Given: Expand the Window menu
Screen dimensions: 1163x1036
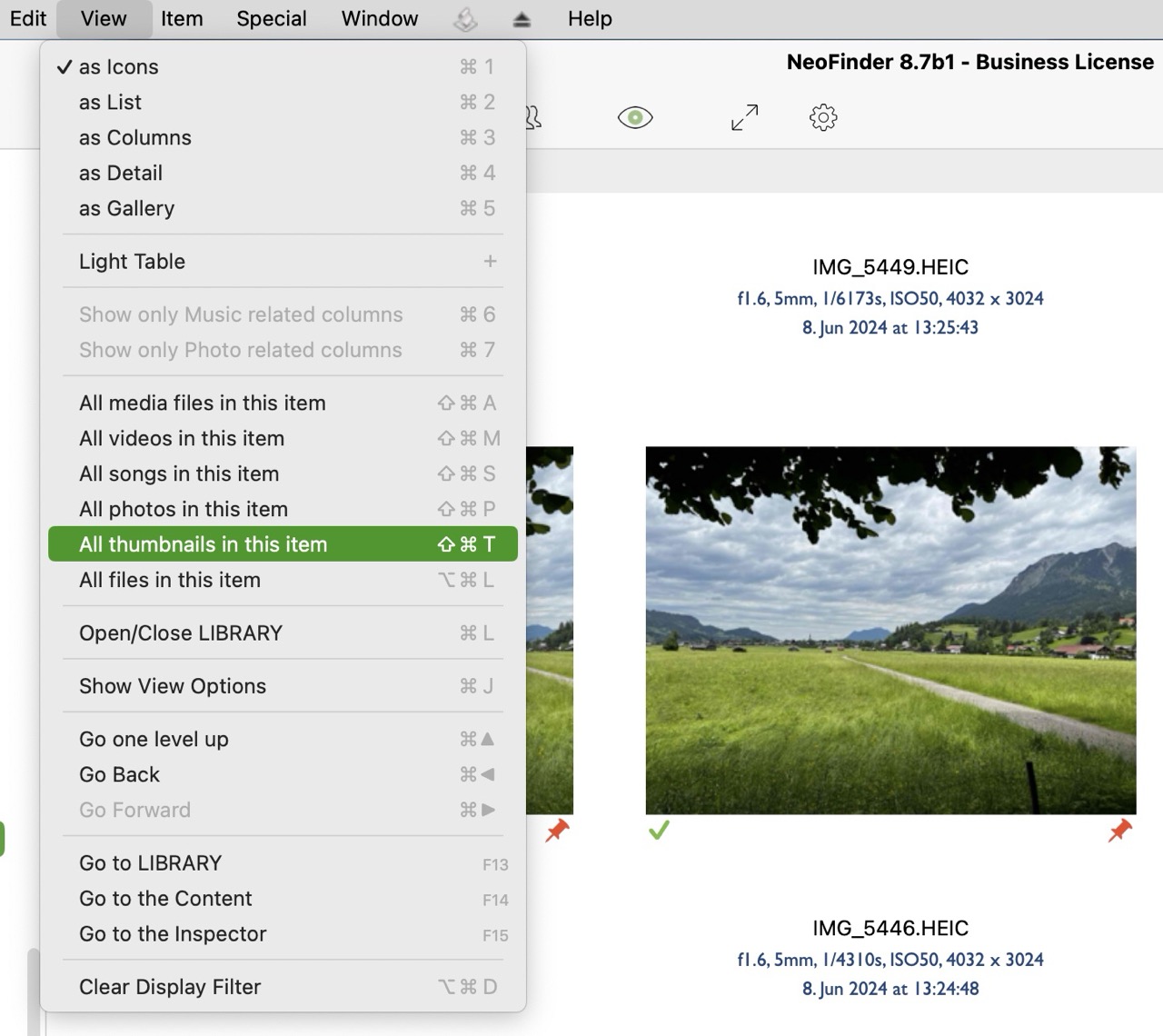Looking at the screenshot, I should pos(380,19).
